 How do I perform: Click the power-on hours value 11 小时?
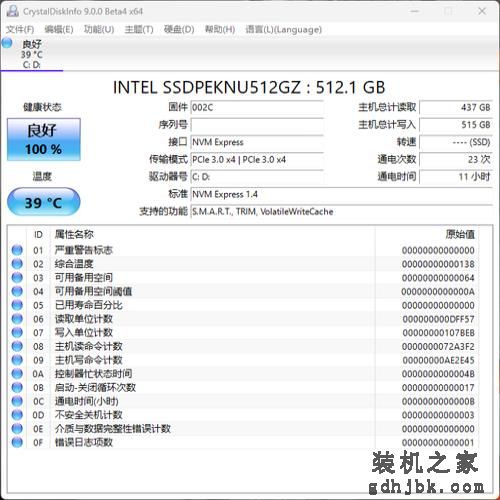pos(456,177)
